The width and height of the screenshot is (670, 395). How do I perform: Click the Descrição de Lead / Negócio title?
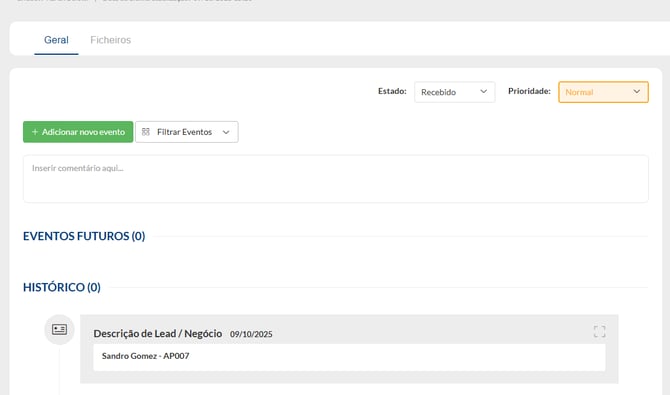point(158,333)
